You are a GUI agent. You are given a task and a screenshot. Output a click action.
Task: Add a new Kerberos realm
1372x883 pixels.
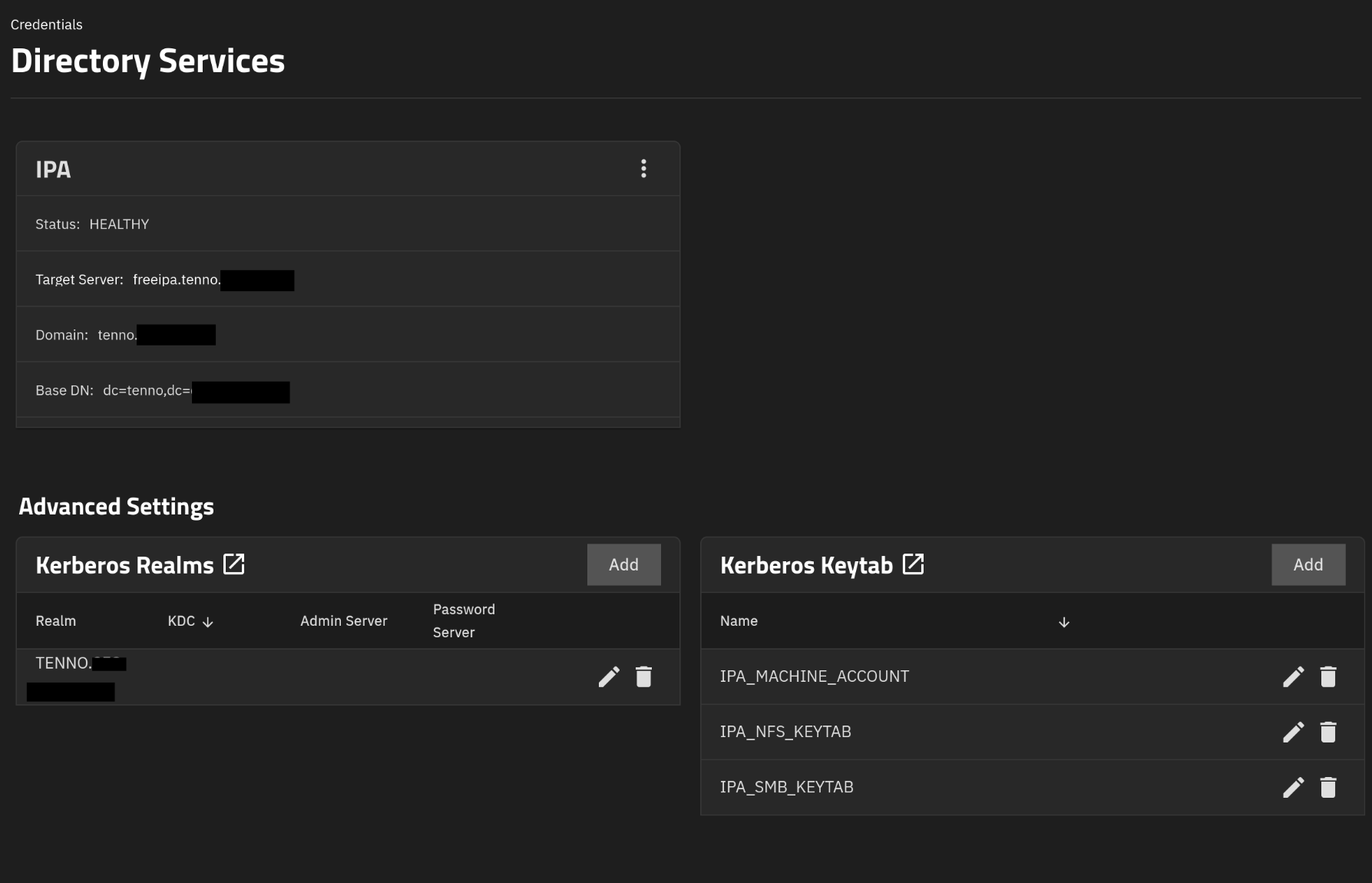point(623,564)
